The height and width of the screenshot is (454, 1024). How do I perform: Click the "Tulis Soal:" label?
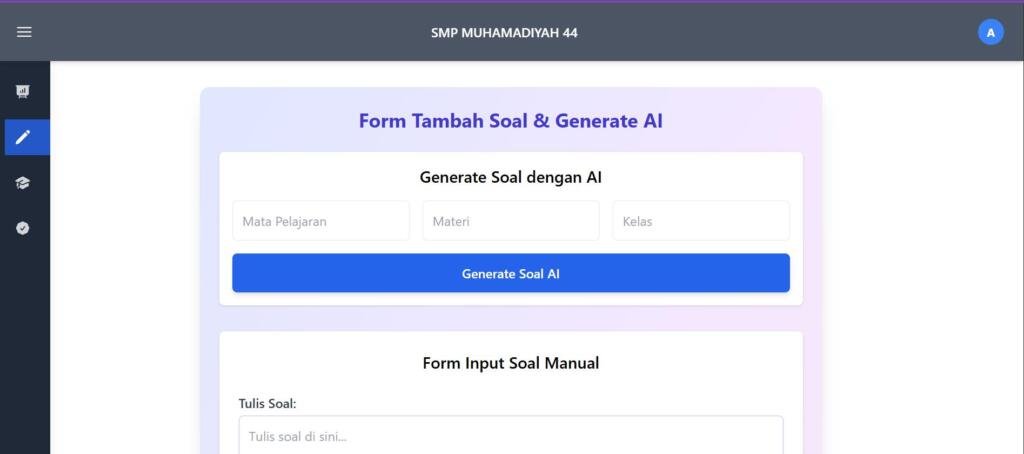pyautogui.click(x=267, y=404)
